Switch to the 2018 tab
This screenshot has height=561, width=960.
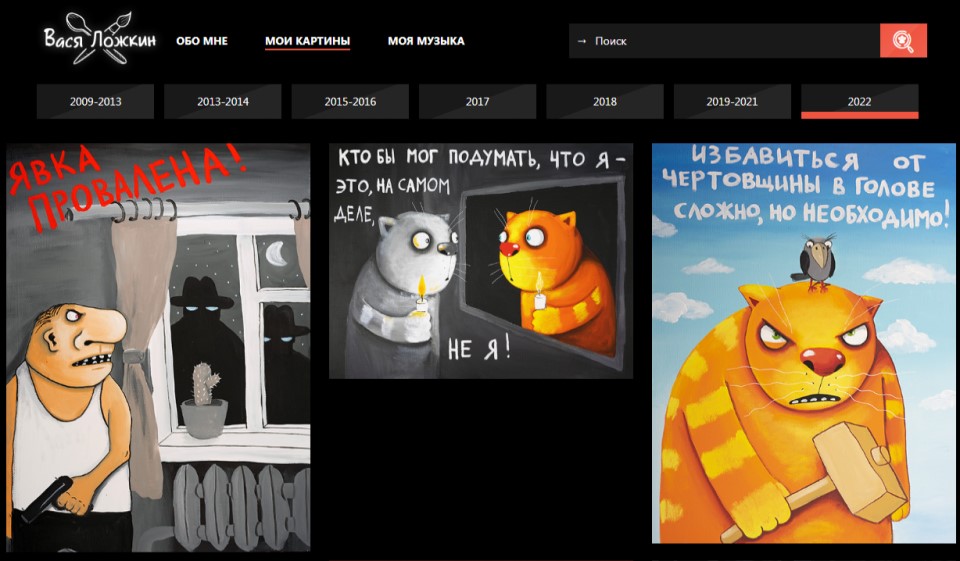pos(605,101)
